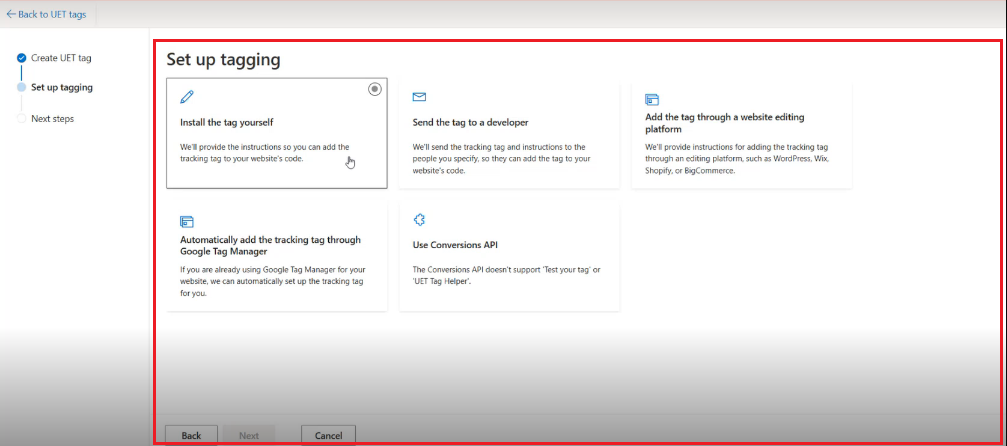Choose Add the tag through a website editing platform
Screen dimensions: 1007x446
724,123
